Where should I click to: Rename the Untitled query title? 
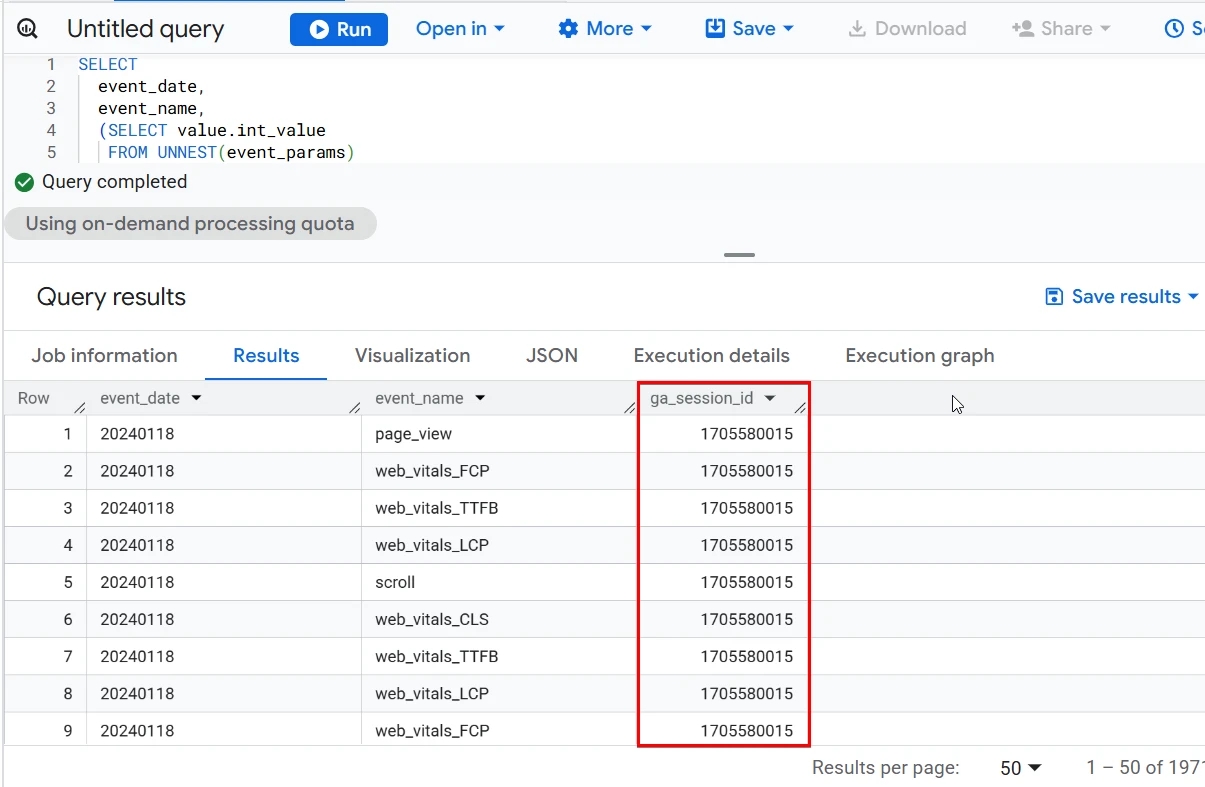[x=145, y=29]
